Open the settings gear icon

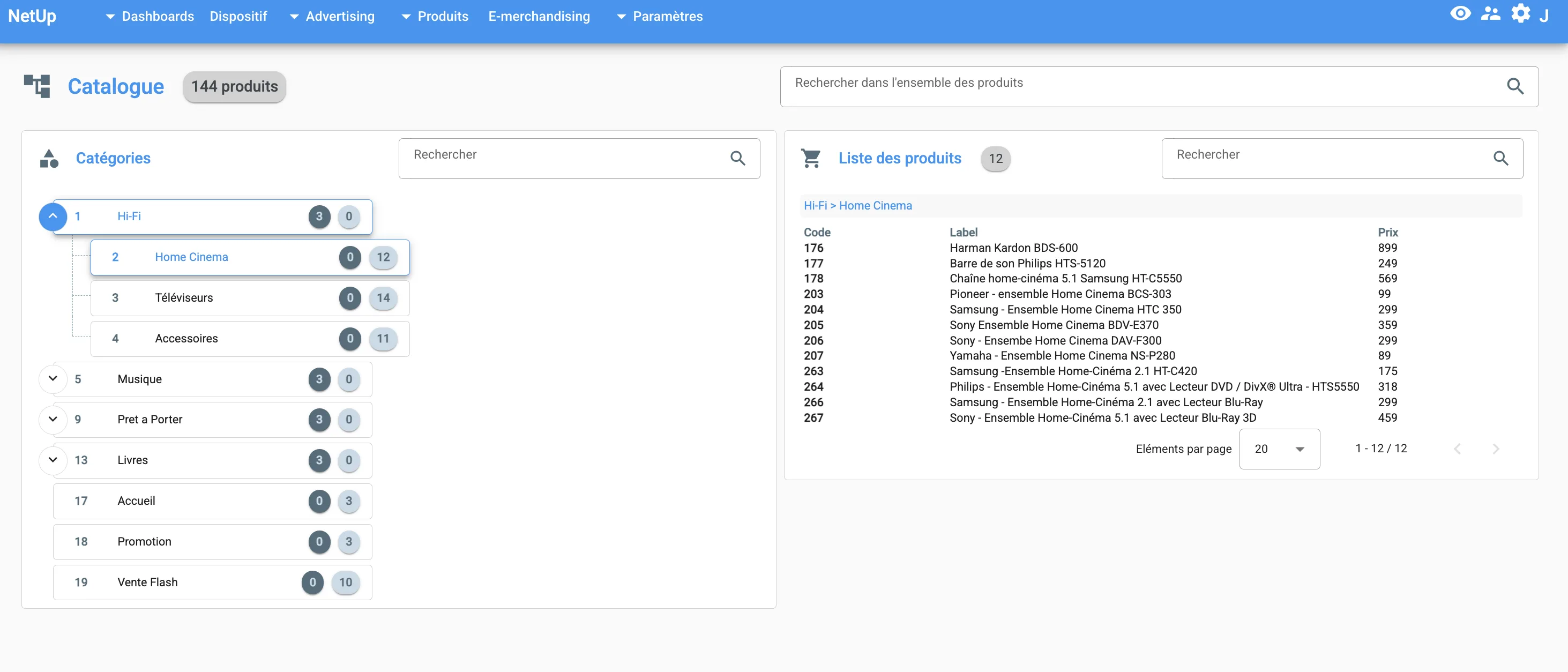pos(1520,14)
